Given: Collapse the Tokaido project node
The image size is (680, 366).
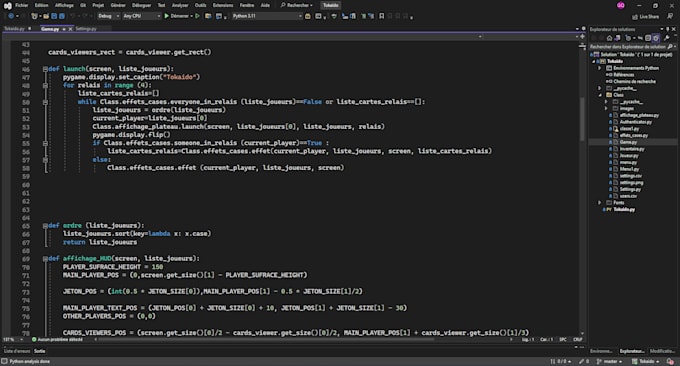Looking at the screenshot, I should pos(594,62).
